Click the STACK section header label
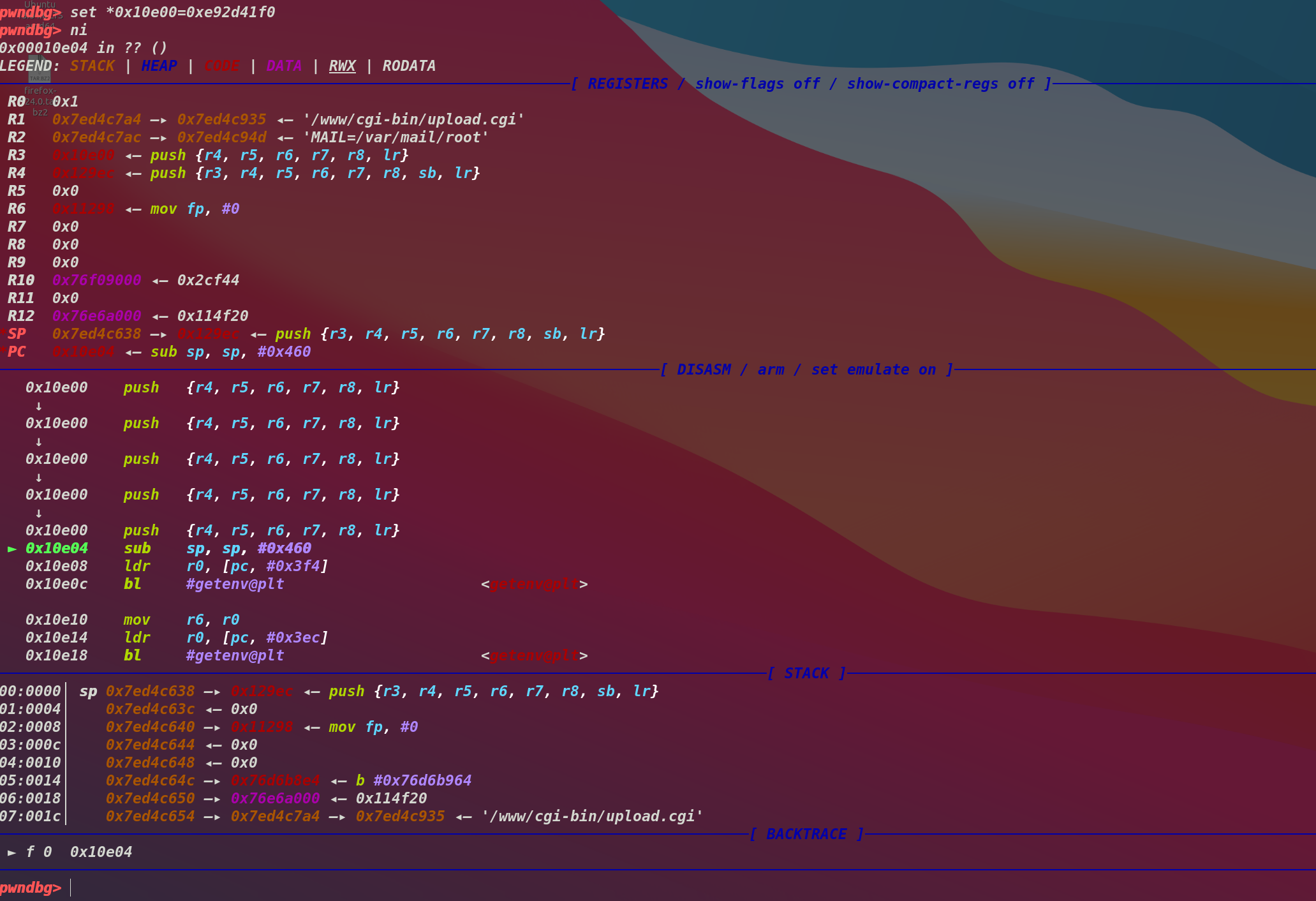This screenshot has width=1316, height=901. coord(806,674)
